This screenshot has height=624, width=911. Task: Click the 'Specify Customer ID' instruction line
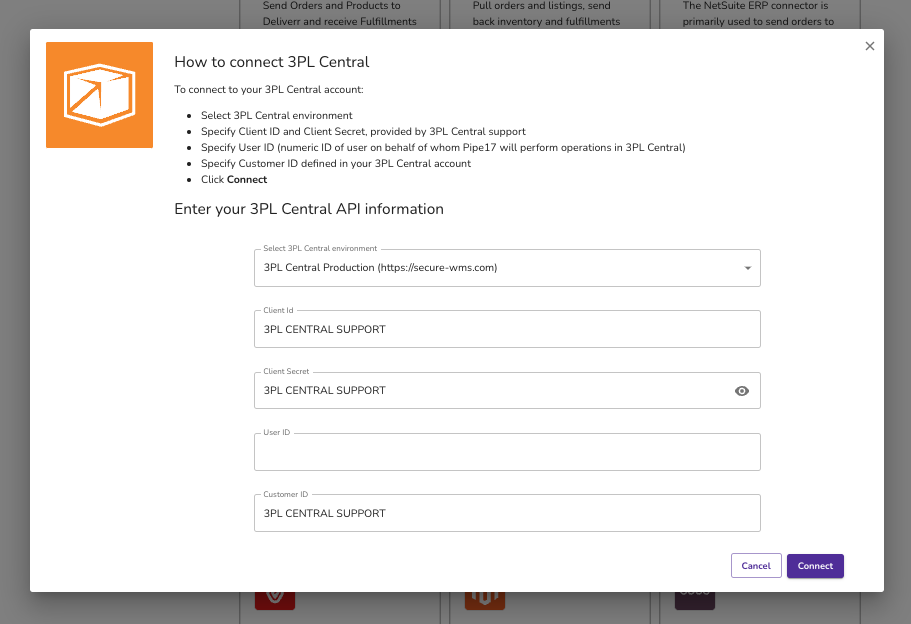336,163
